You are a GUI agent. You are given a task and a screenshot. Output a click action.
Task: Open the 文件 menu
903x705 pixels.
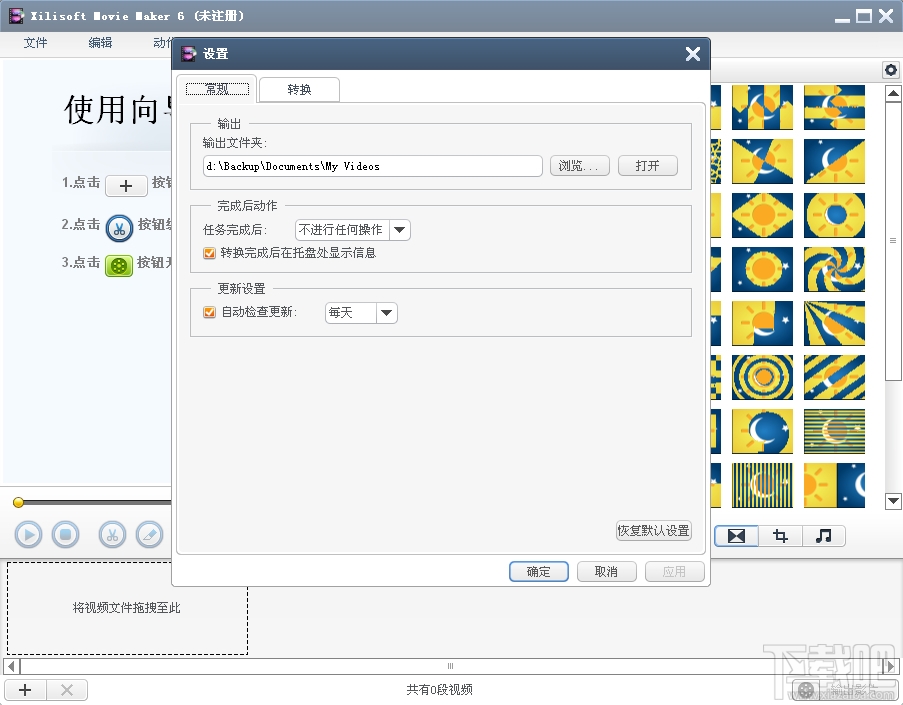tap(35, 42)
